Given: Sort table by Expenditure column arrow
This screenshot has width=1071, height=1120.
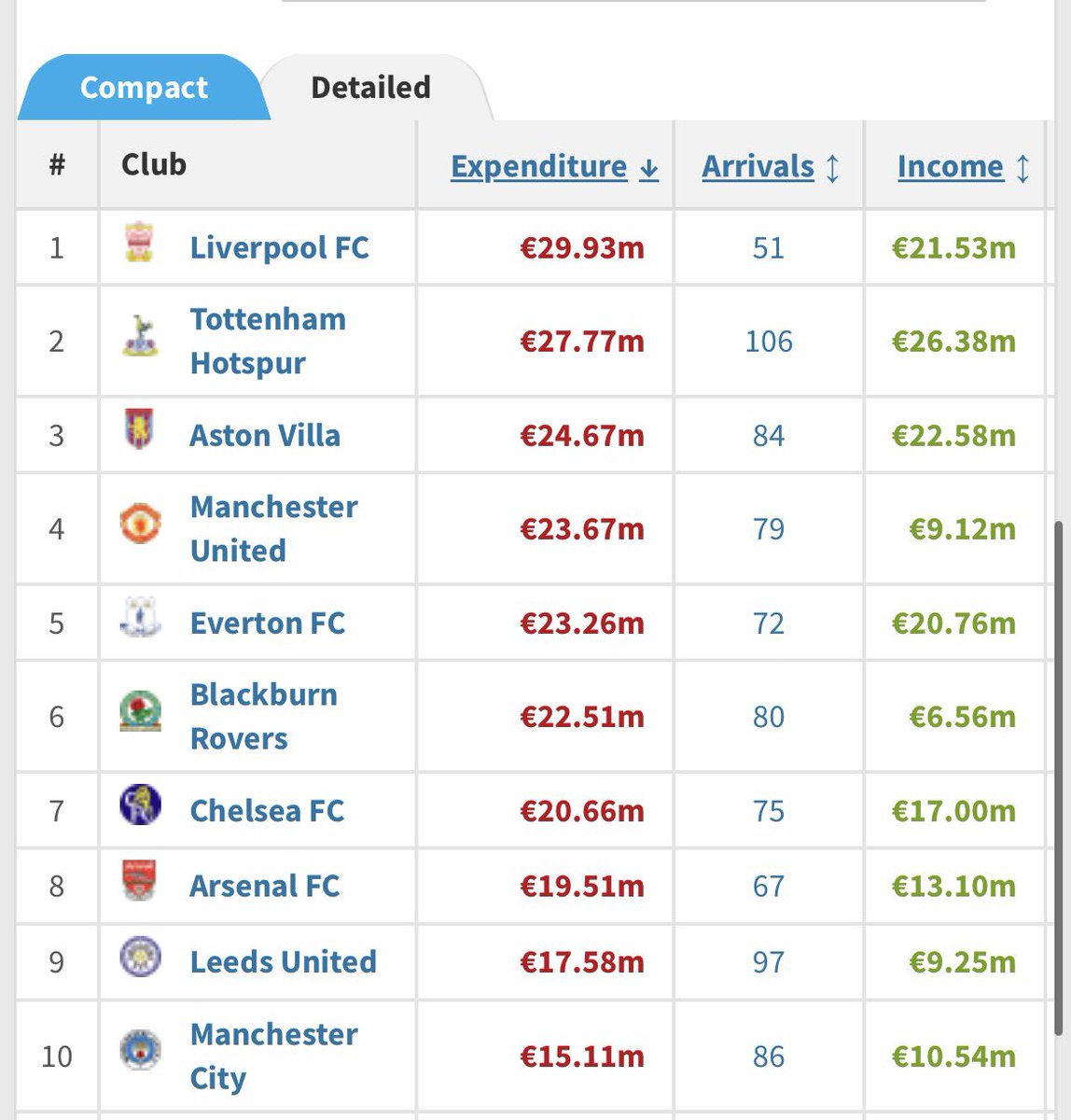Looking at the screenshot, I should (649, 169).
